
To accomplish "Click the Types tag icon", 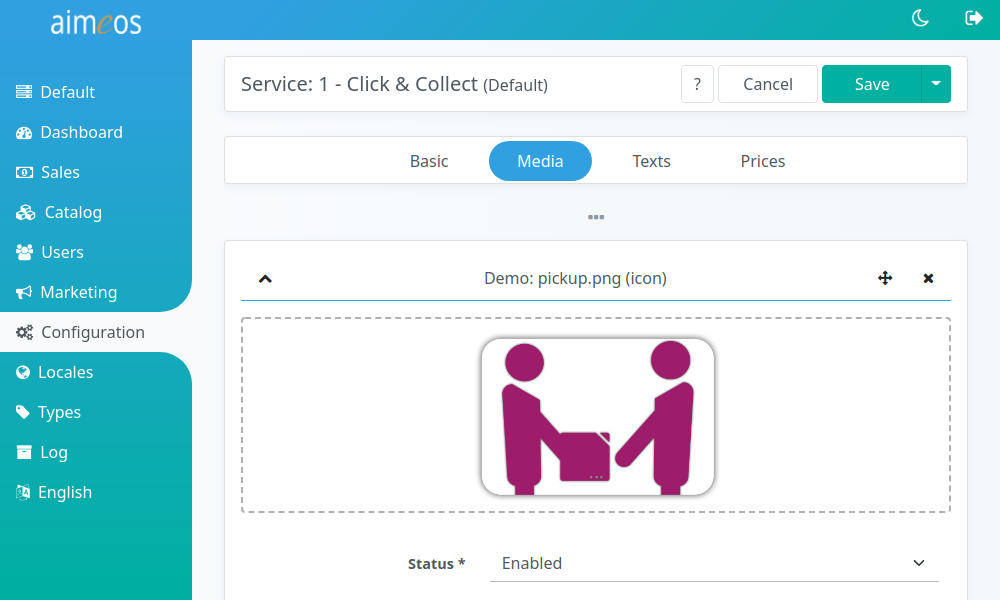I will 23,412.
